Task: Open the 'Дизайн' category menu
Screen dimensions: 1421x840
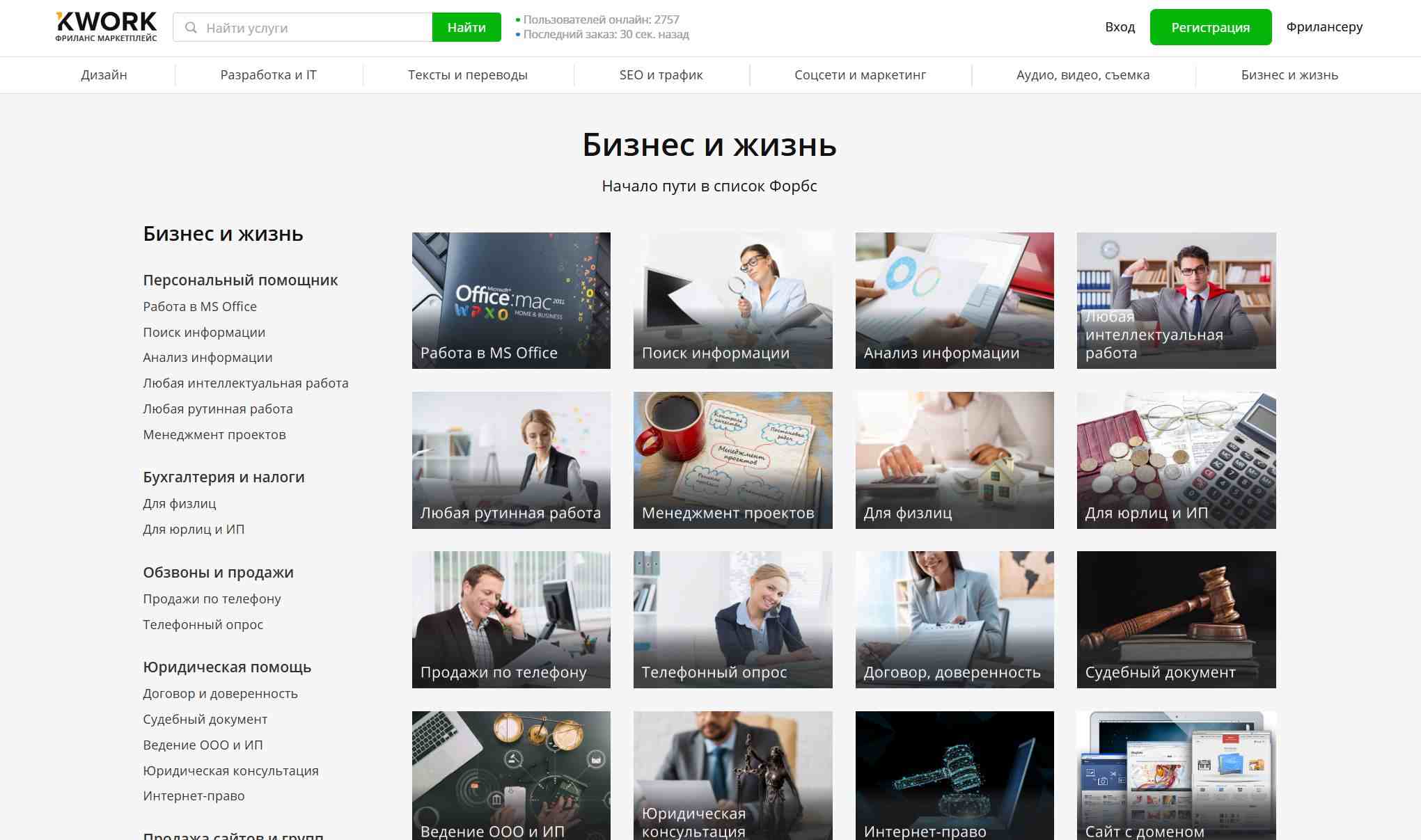Action: (x=104, y=75)
